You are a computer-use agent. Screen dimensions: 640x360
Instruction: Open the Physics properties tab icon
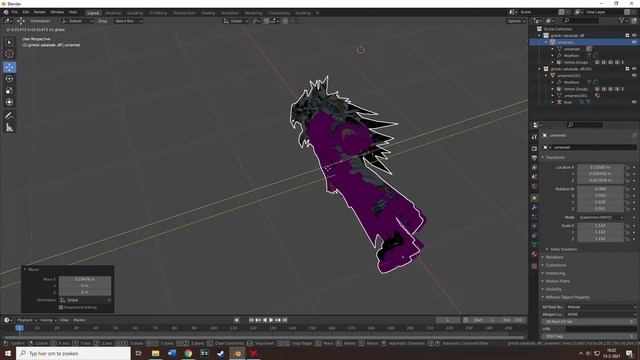(534, 226)
